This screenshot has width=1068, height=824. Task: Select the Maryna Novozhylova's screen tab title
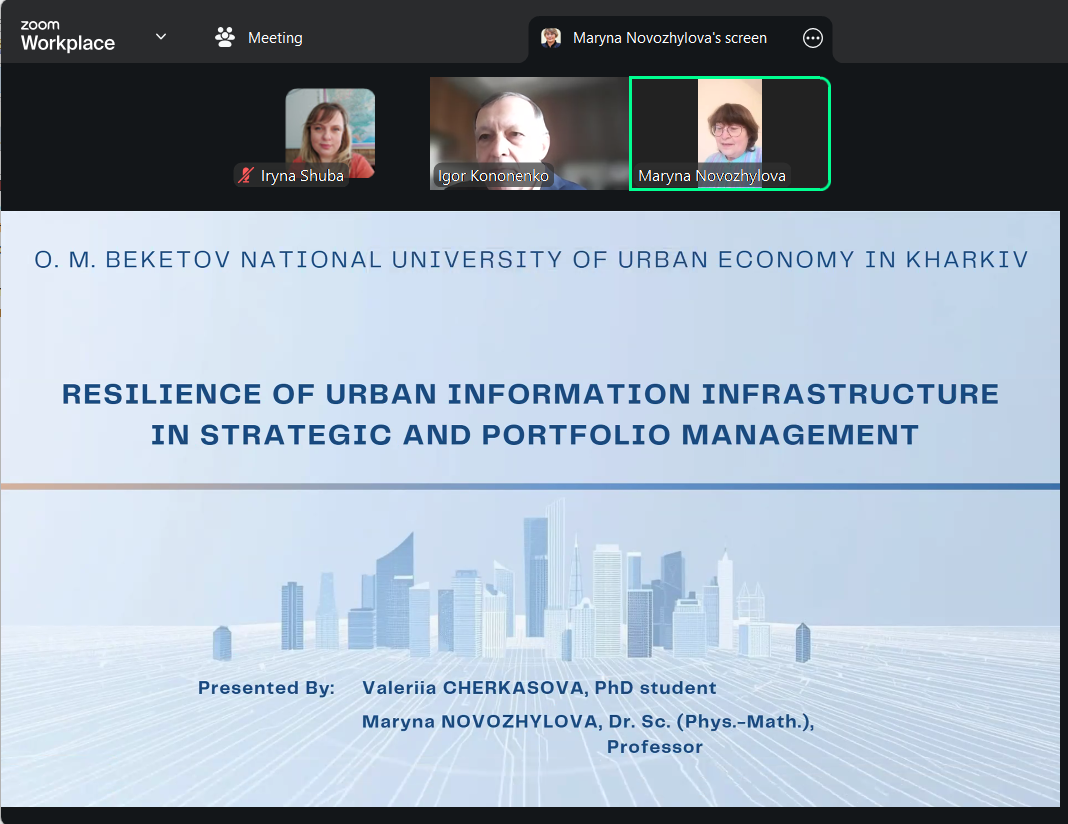pos(669,38)
